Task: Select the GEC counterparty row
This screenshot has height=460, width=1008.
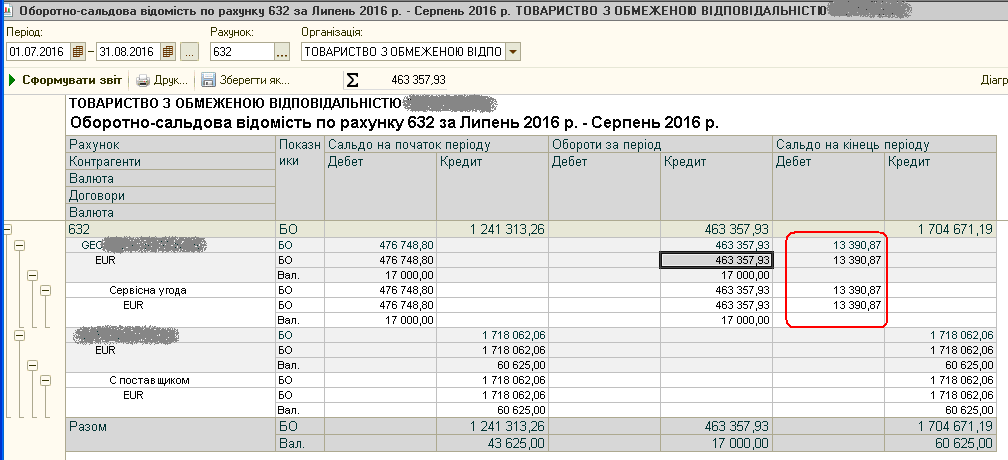Action: pos(170,245)
